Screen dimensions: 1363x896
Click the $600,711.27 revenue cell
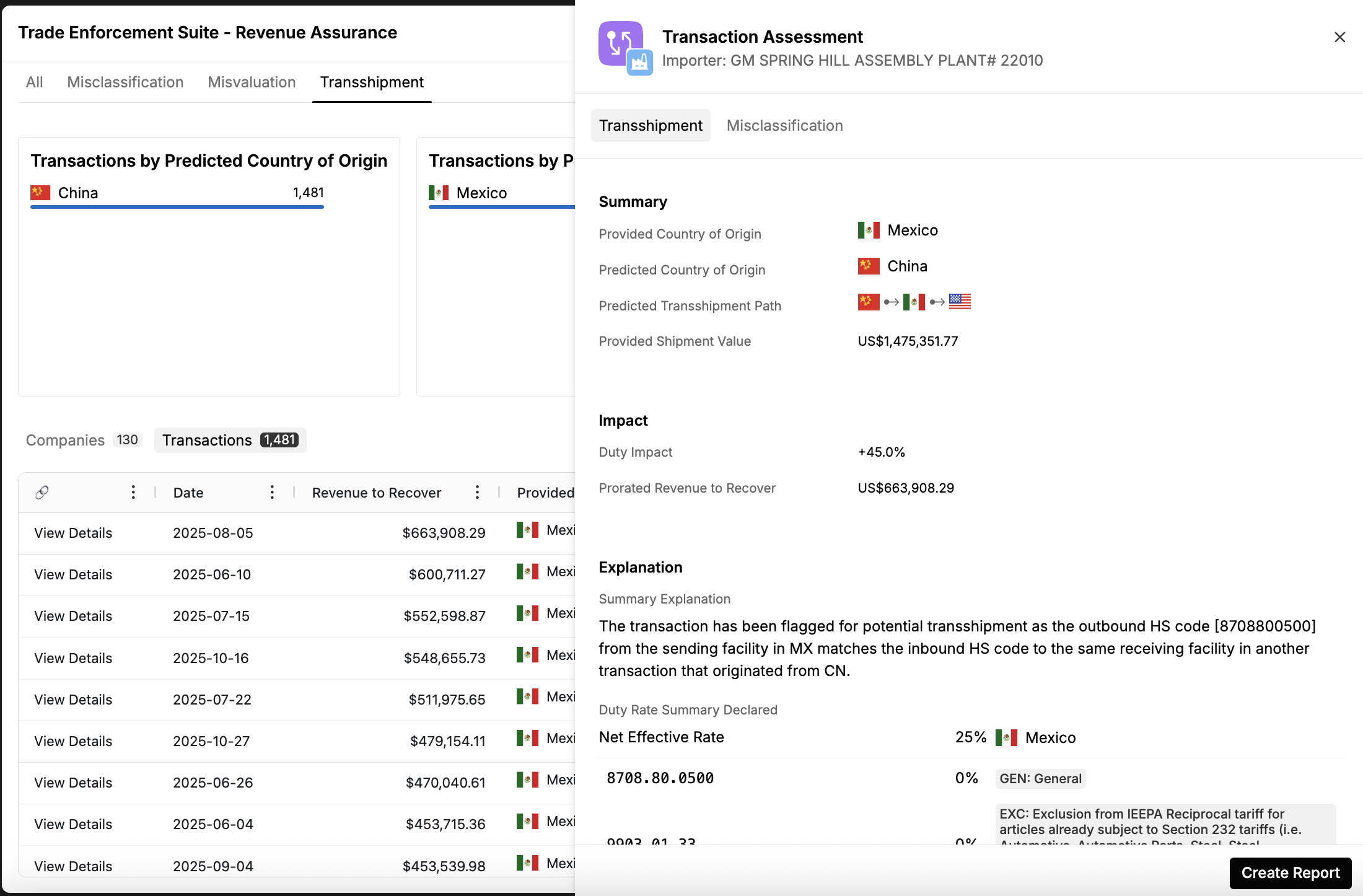[447, 574]
